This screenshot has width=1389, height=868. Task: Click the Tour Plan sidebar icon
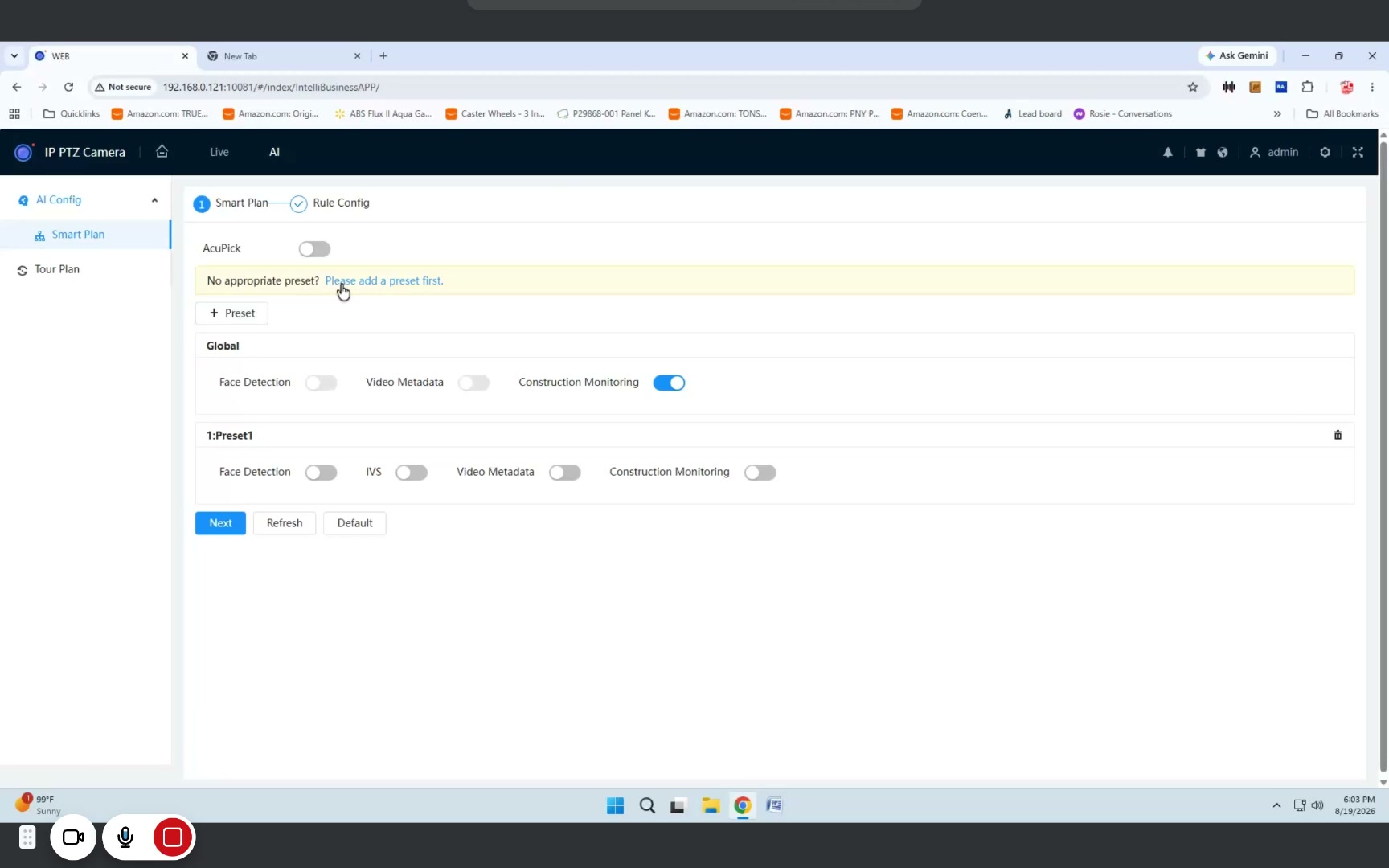[23, 270]
